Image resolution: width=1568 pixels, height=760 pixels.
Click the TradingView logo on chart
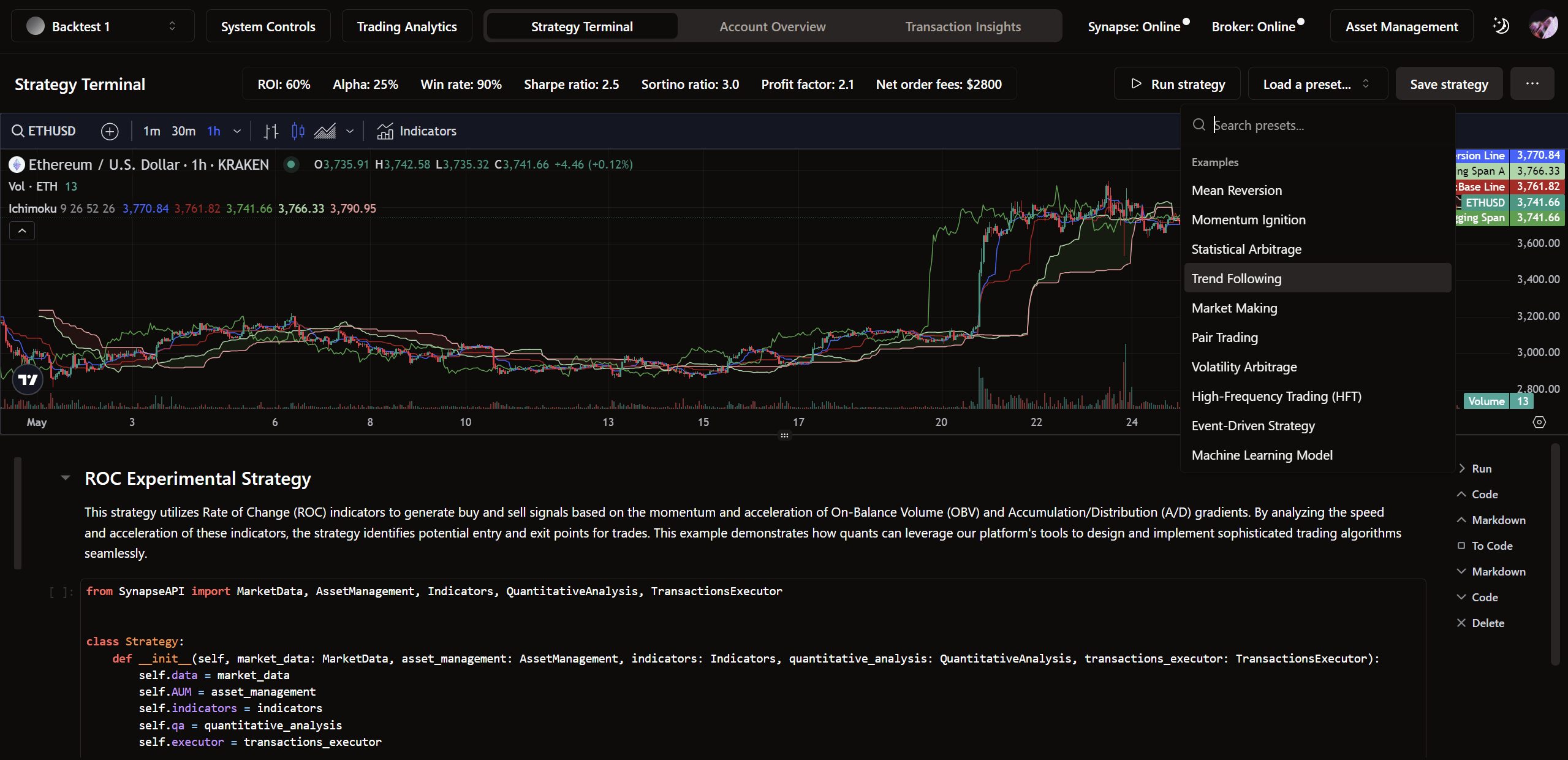pos(28,380)
